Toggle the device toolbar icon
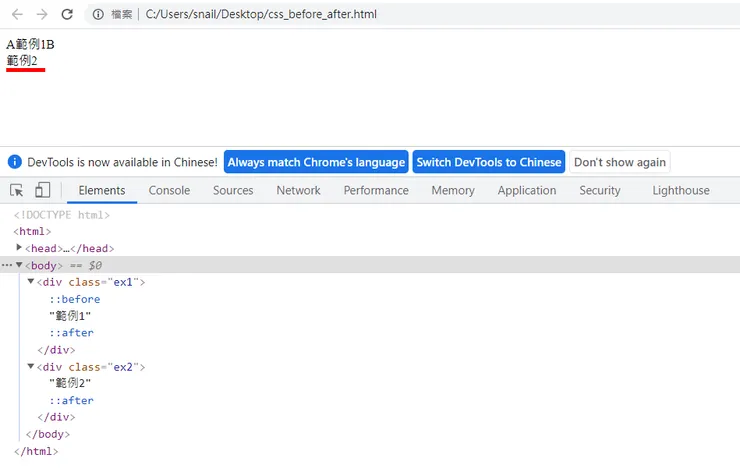Viewport: 740px width, 473px height. click(x=43, y=190)
